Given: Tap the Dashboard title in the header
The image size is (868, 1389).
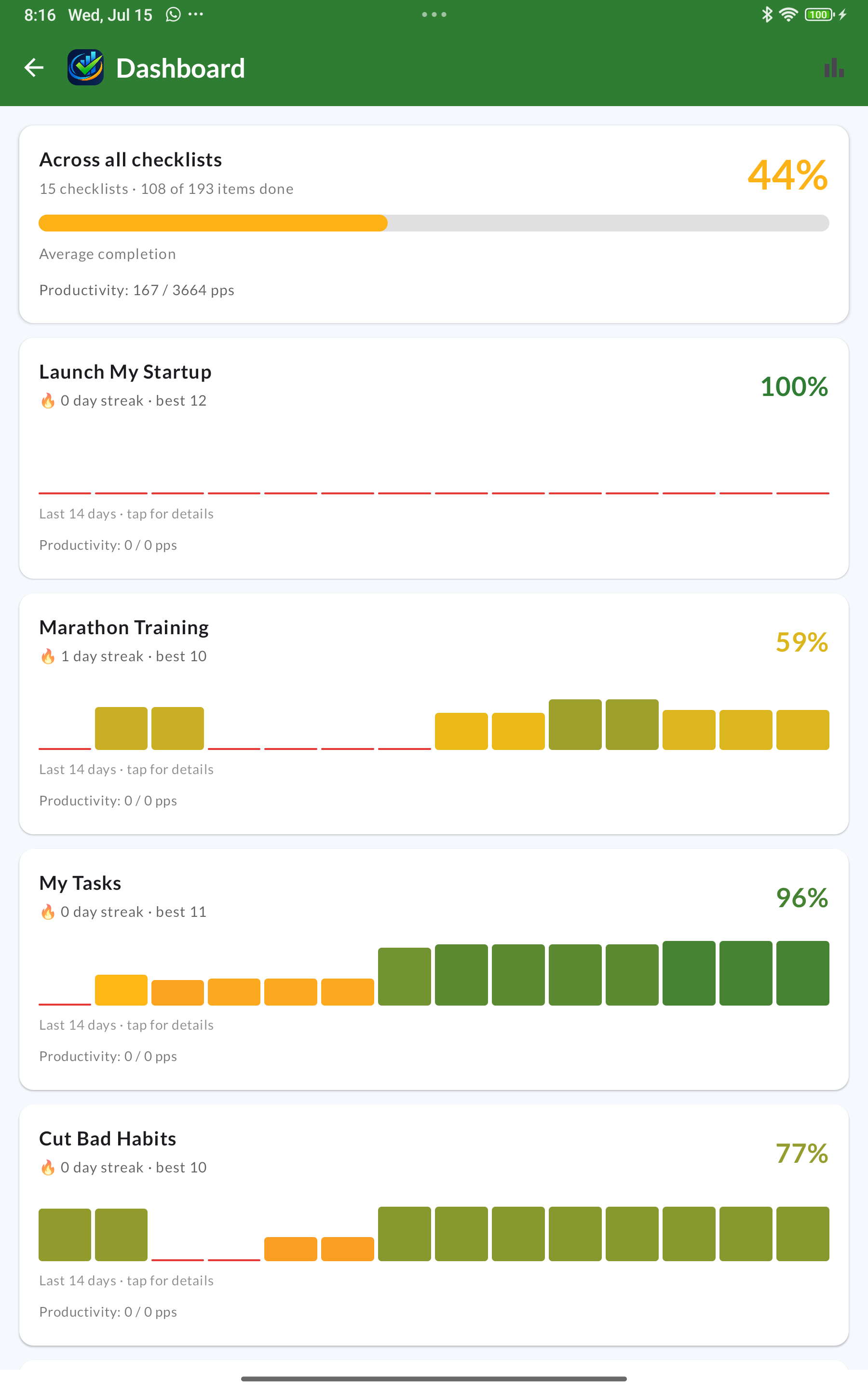Looking at the screenshot, I should pos(180,68).
